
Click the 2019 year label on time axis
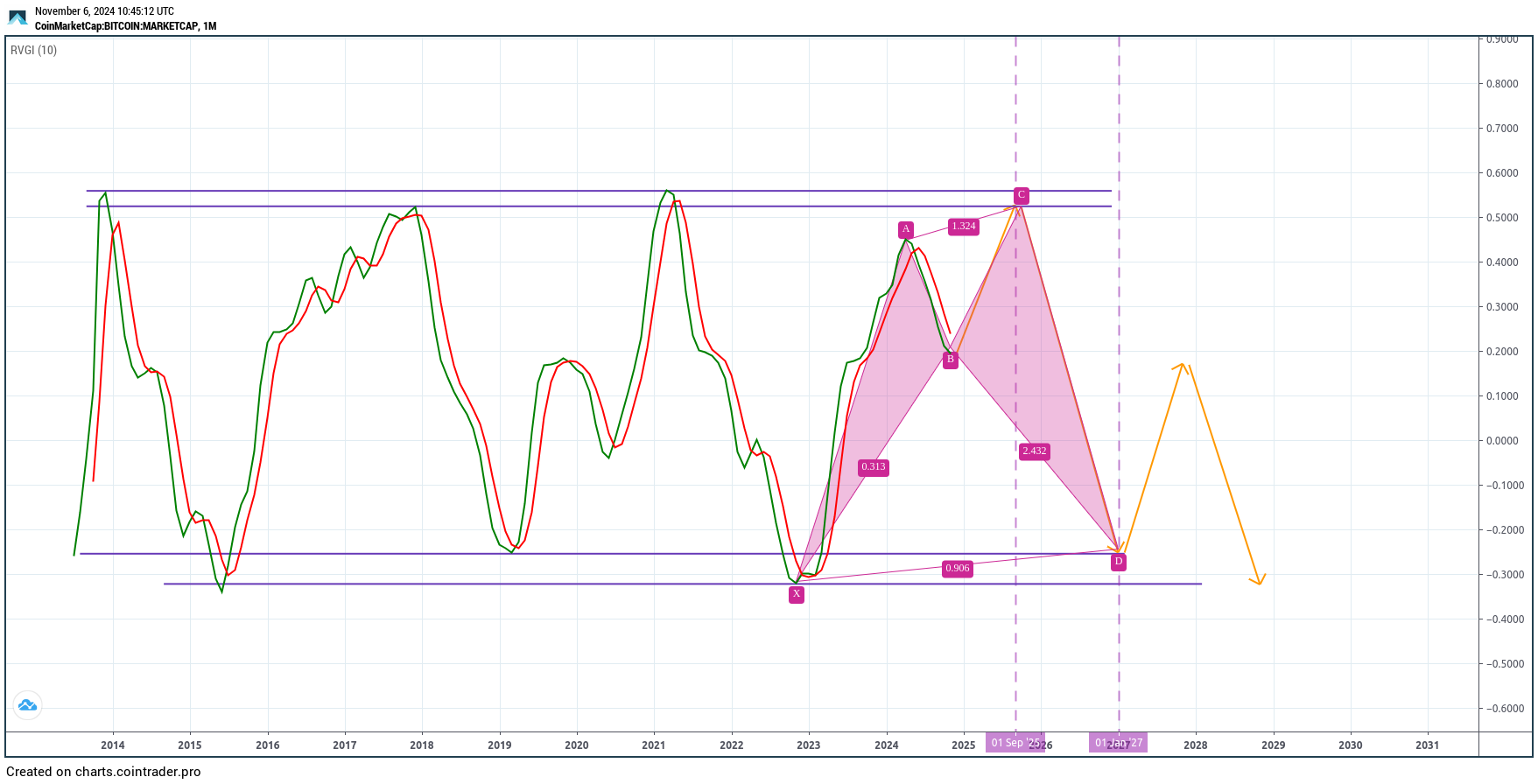(500, 745)
